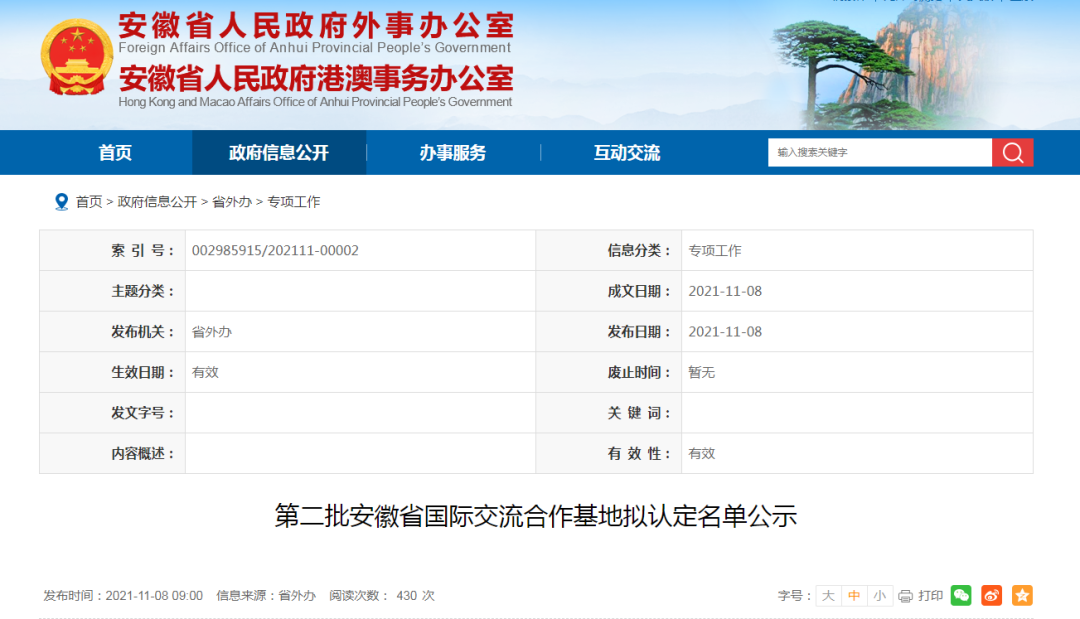
Task: Click the 阅读次数 430 次 counter
Action: 382,596
